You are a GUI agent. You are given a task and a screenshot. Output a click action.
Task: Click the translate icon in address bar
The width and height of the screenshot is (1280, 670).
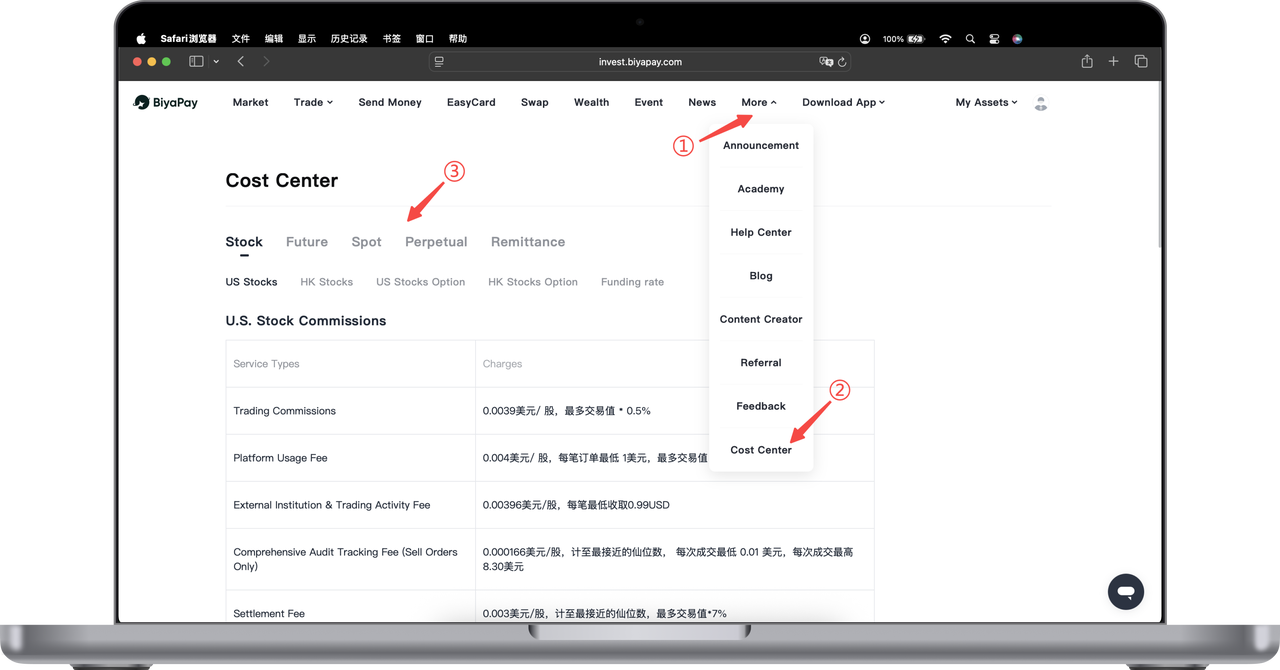pos(826,62)
